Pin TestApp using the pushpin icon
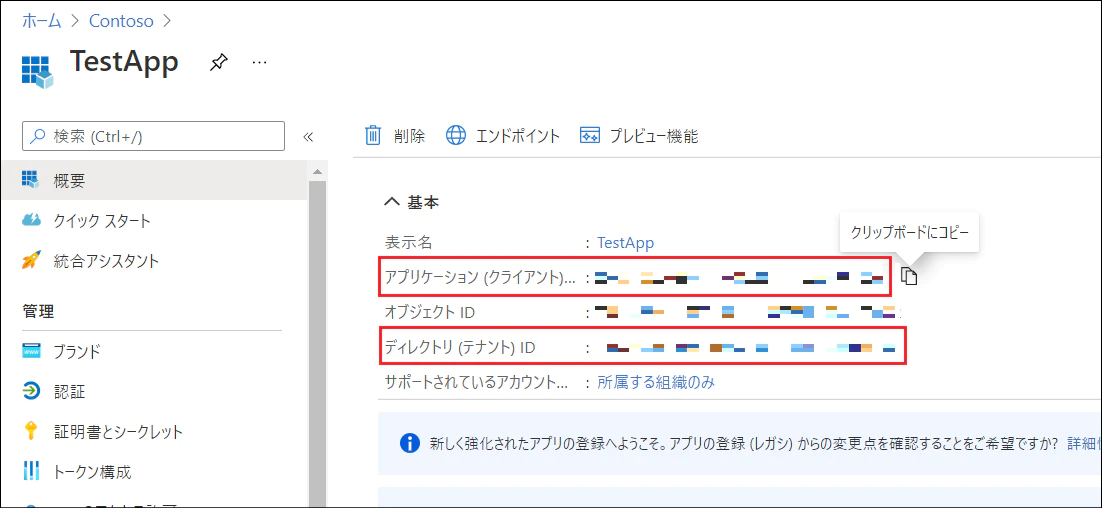The image size is (1102, 508). click(x=218, y=63)
